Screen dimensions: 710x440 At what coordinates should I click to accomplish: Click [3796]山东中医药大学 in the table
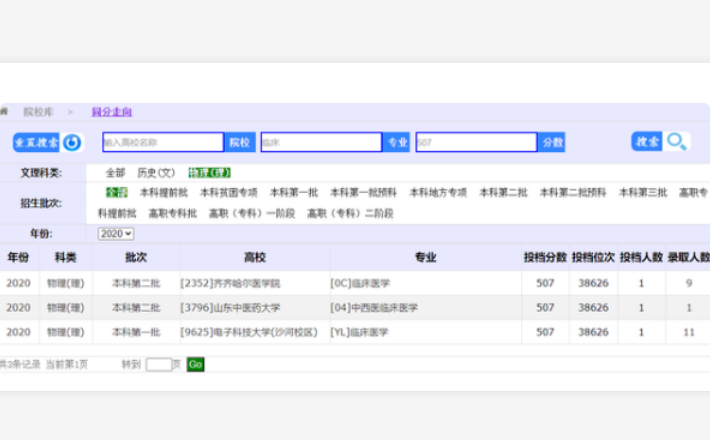click(230, 308)
